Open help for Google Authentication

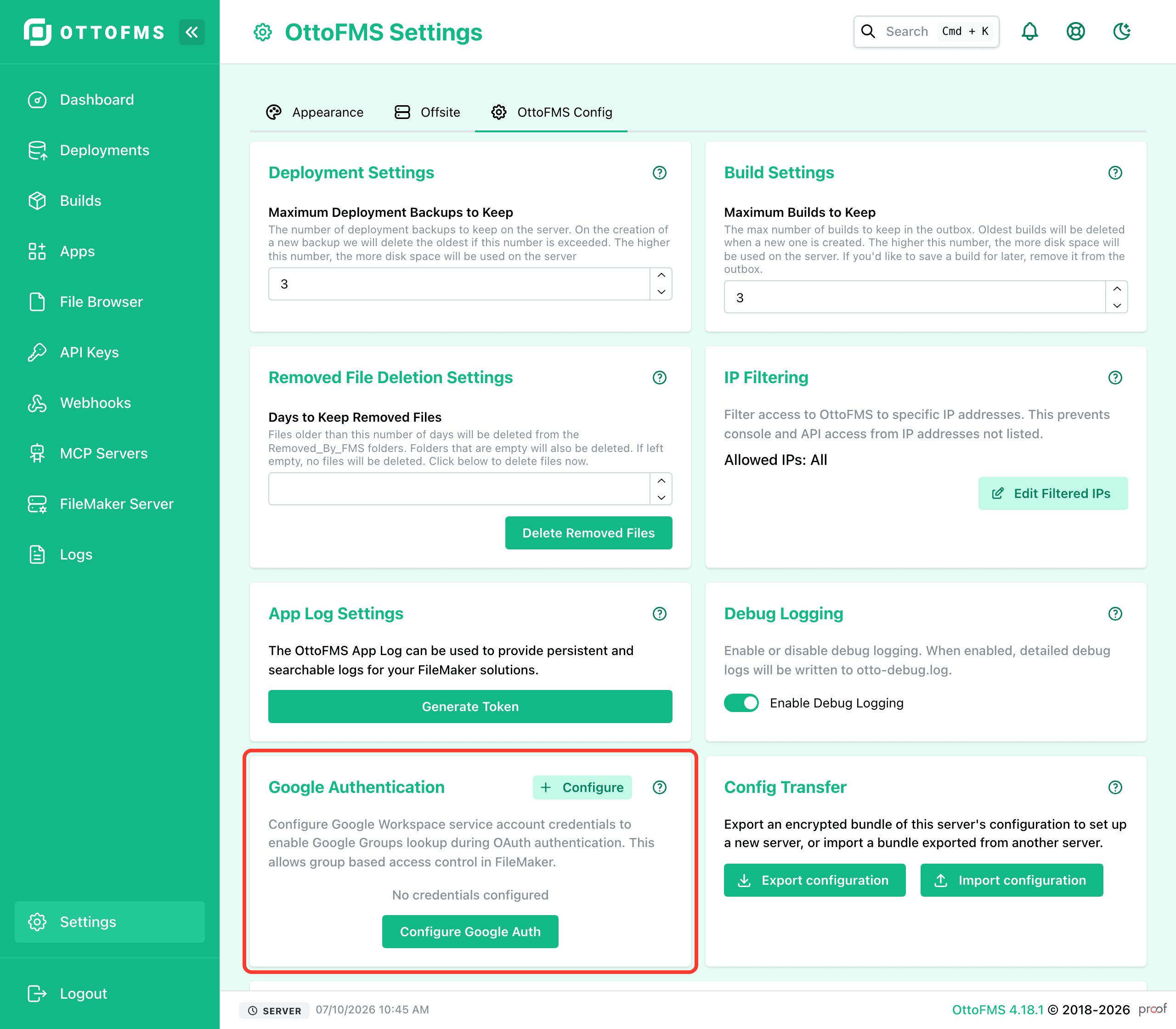tap(660, 788)
